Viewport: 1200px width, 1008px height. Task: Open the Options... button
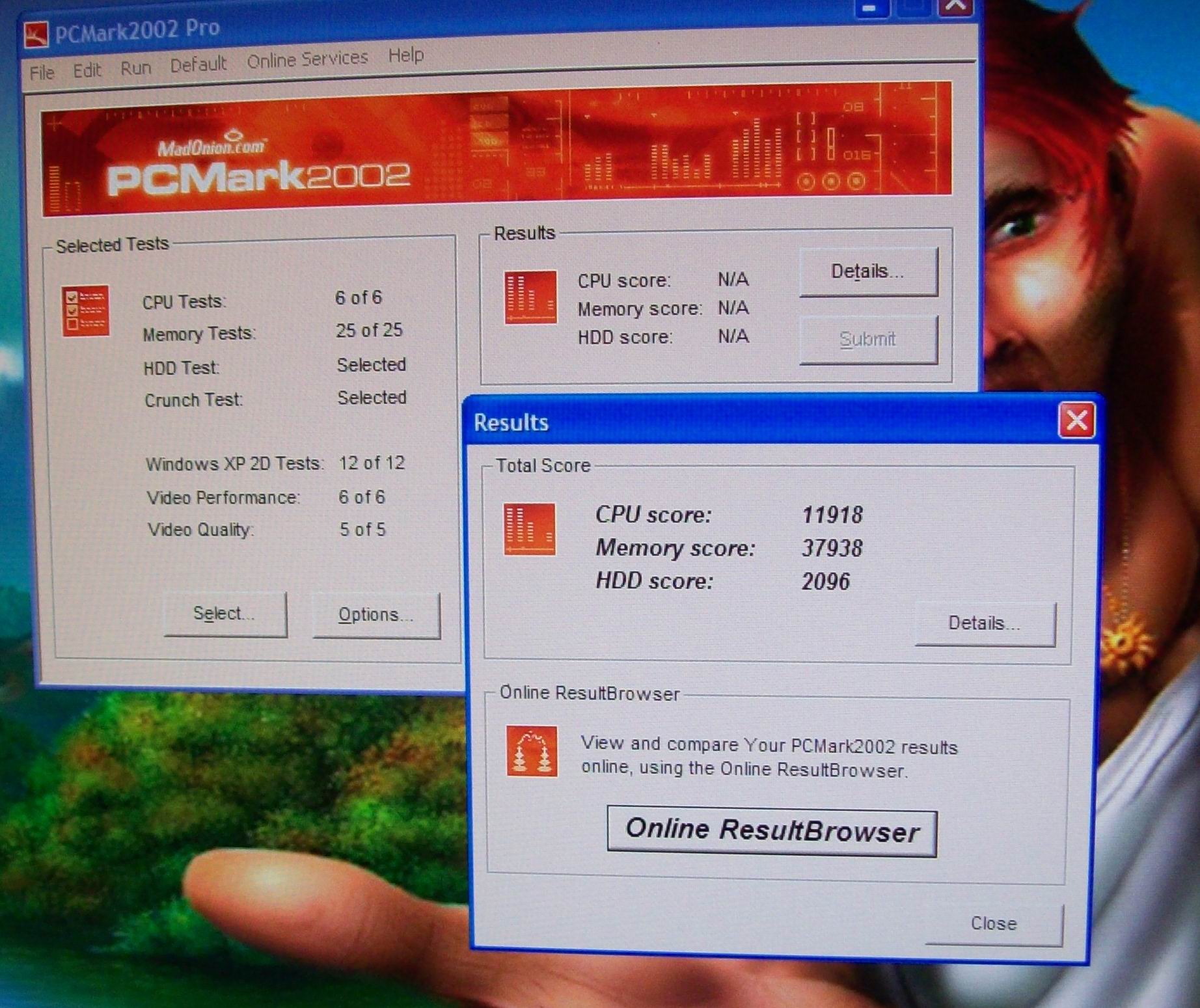tap(375, 615)
